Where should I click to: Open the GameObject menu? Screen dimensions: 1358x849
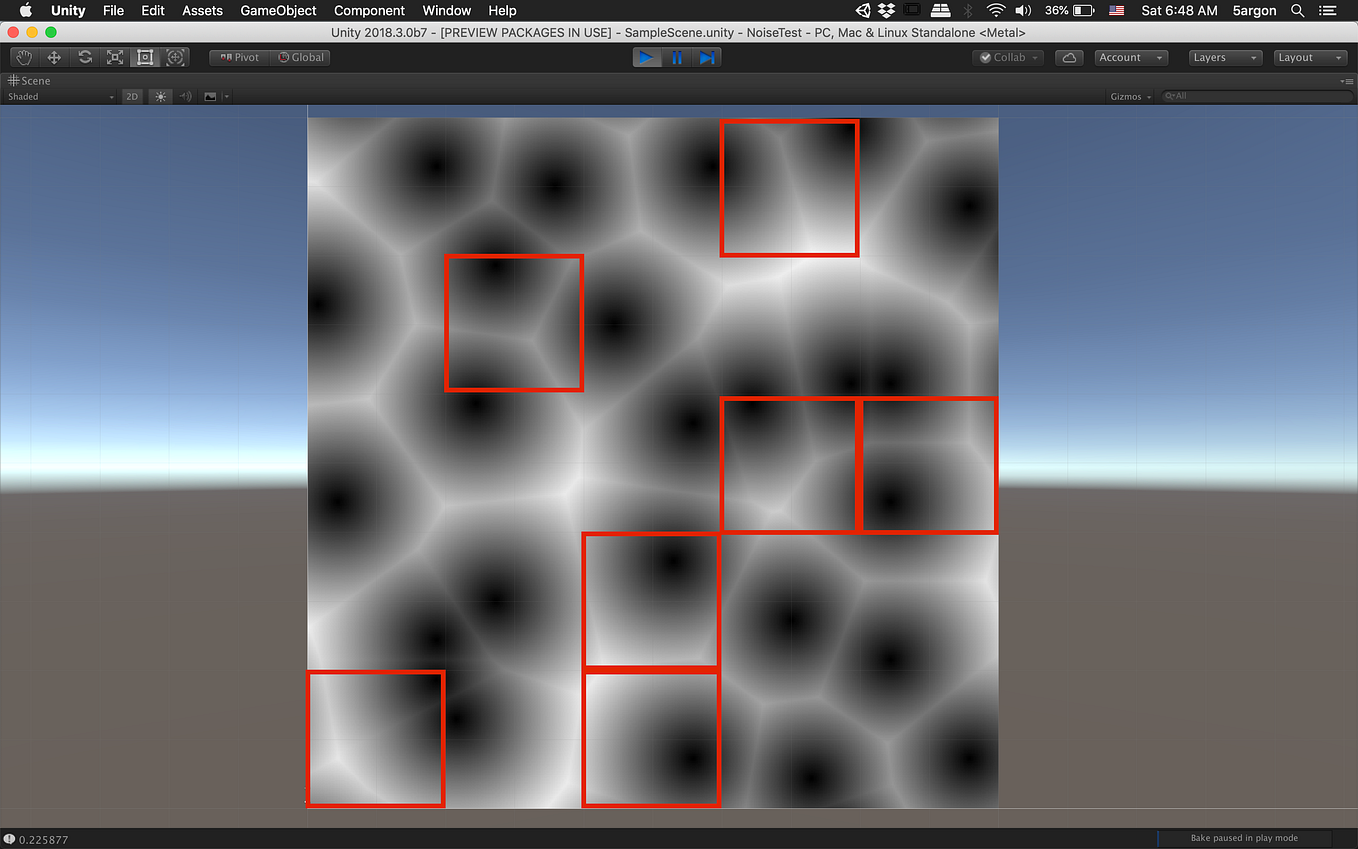tap(277, 11)
